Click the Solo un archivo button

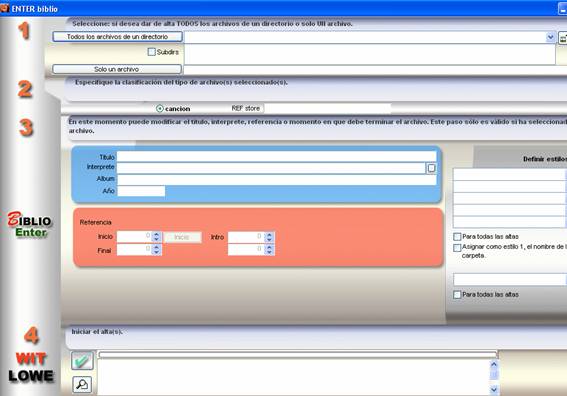click(117, 69)
